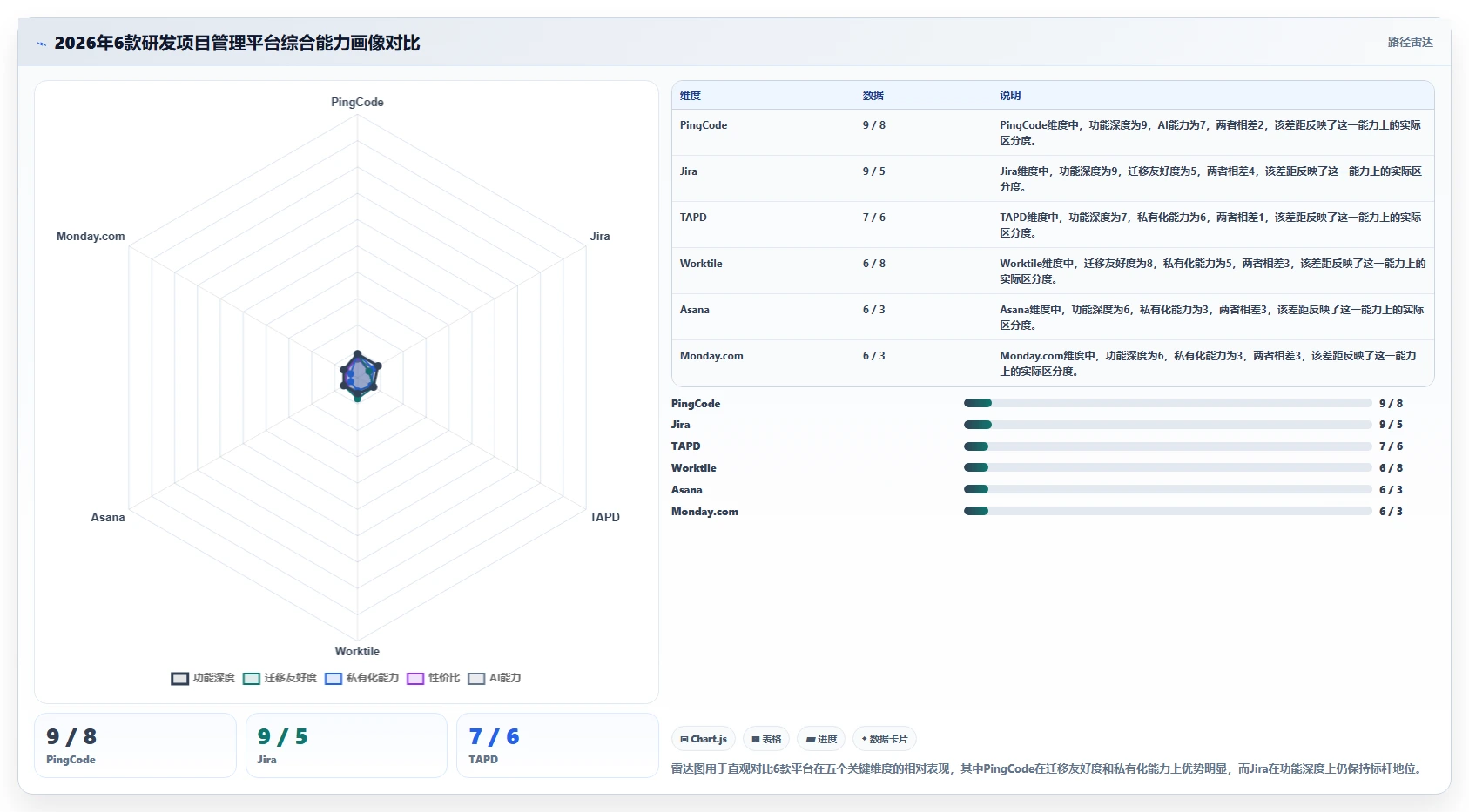Click PingCode in the table's 维度 column
Image resolution: width=1469 pixels, height=812 pixels.
[704, 125]
